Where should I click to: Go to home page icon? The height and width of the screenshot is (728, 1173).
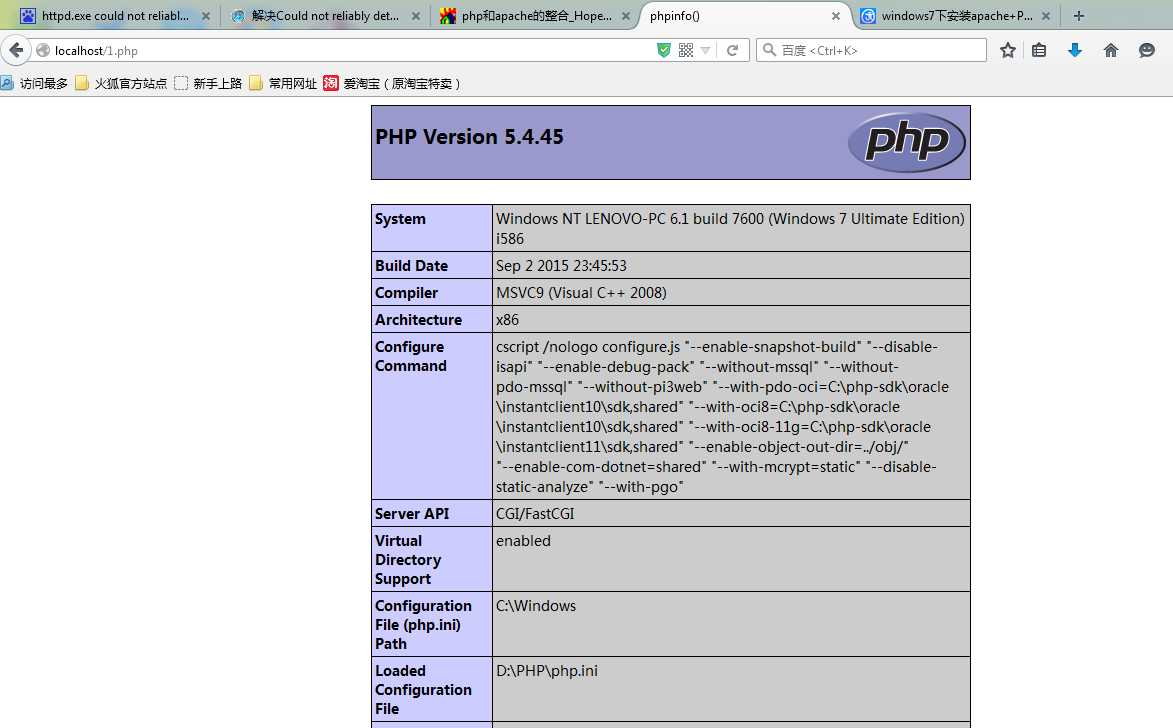point(1111,50)
